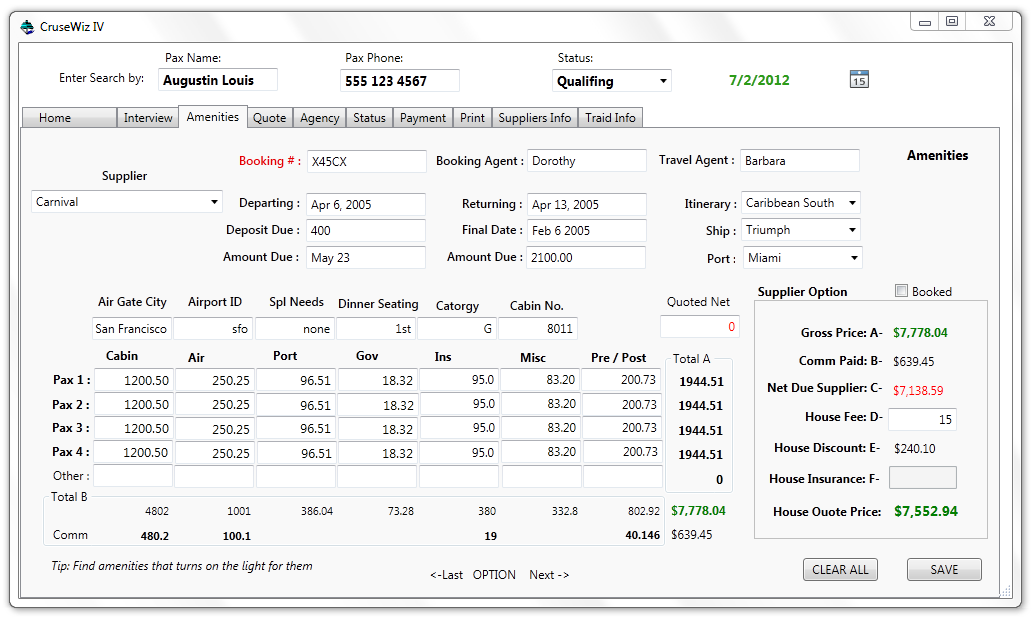Maximize the CruseWiz window
Screen dimensions: 1033x617
(x=952, y=21)
